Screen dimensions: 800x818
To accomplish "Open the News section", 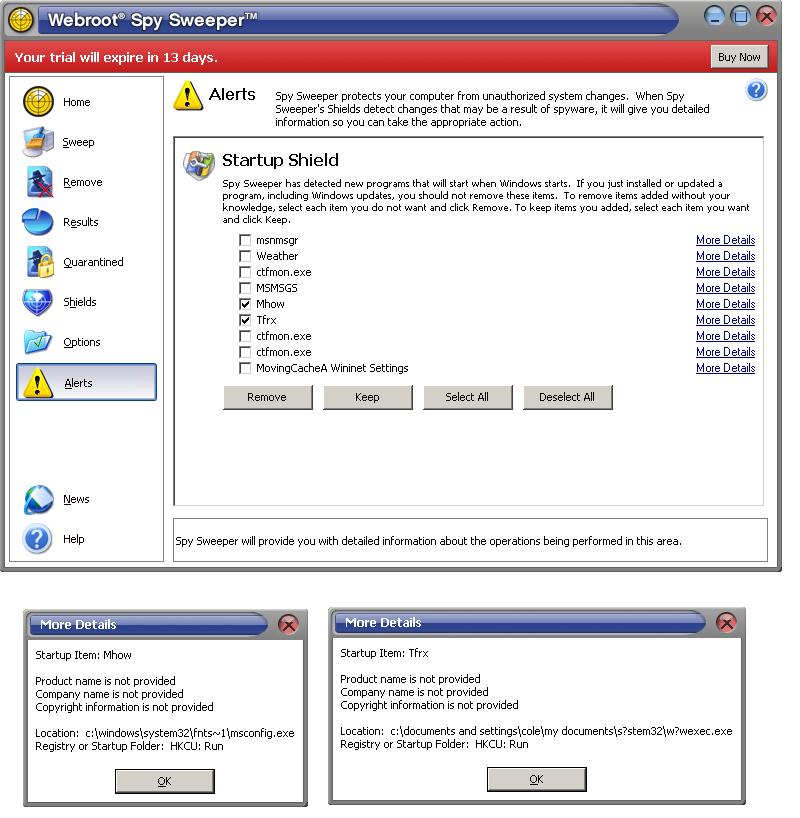I will pos(76,499).
